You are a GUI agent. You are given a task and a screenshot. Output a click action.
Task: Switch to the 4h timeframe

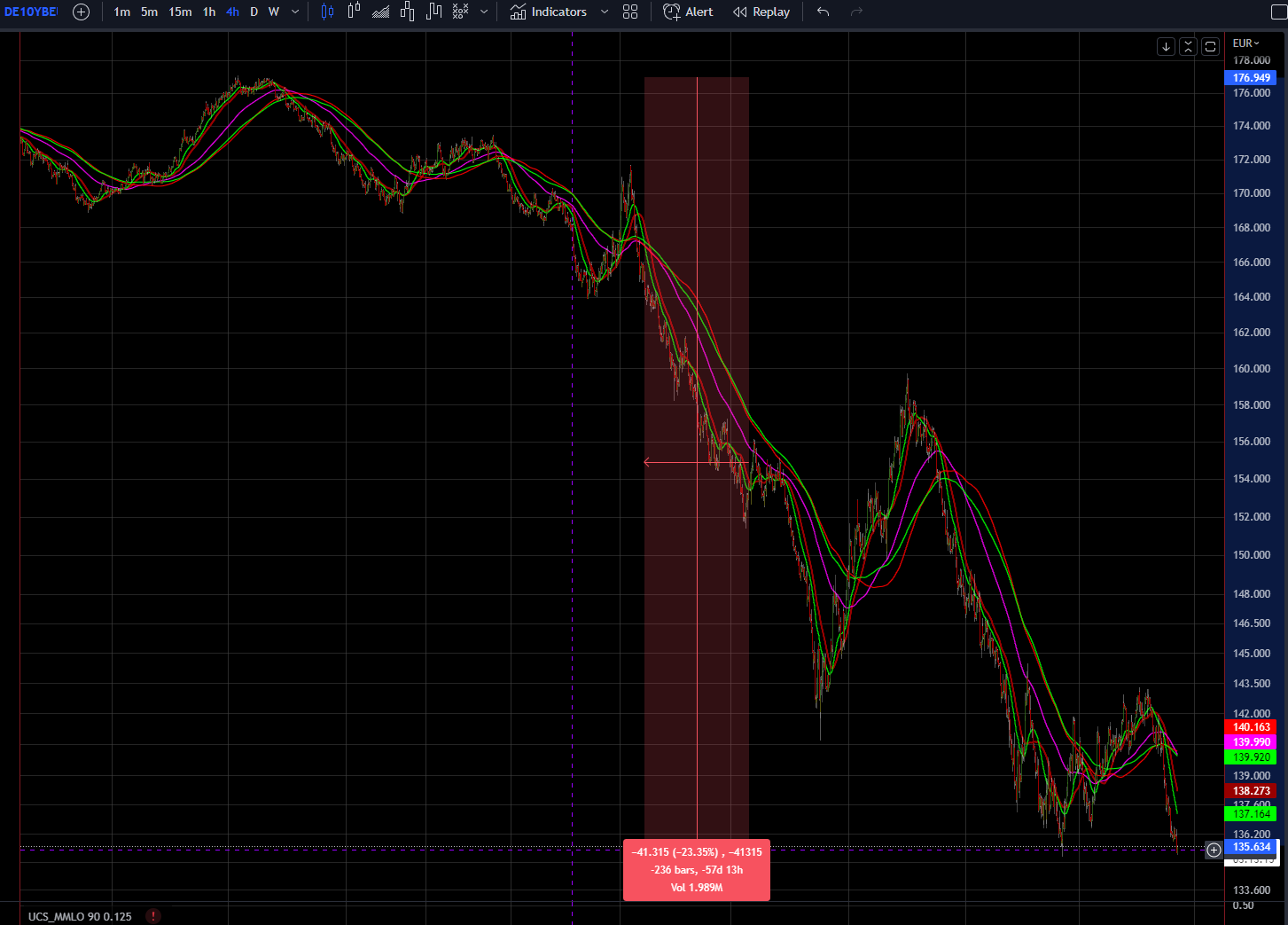(232, 12)
